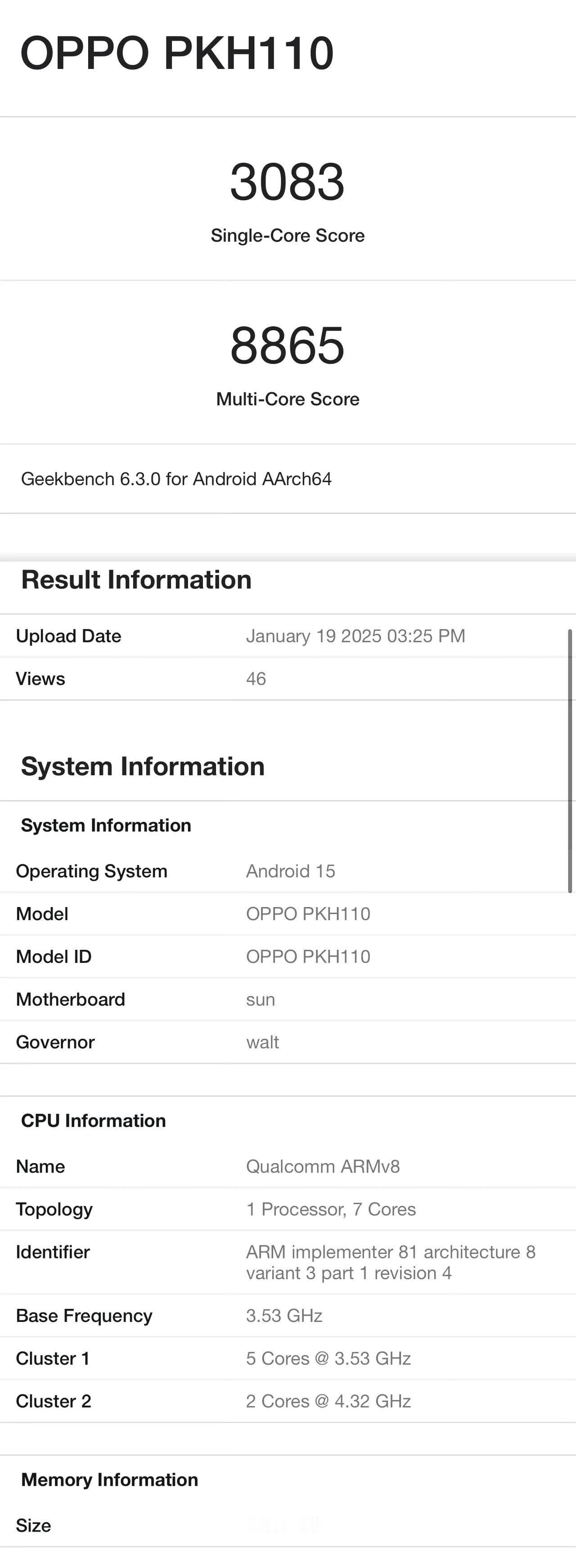Click the Cluster 1 label
The height and width of the screenshot is (1568, 576).
(x=53, y=1359)
